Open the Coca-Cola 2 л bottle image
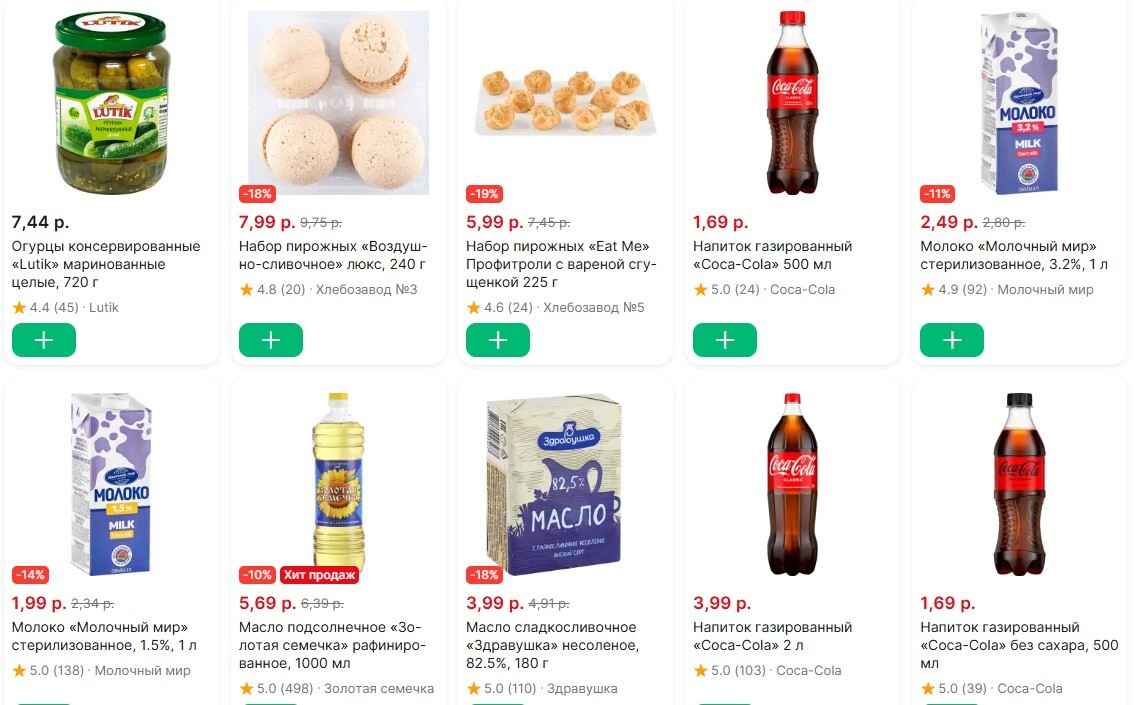The image size is (1145, 705). 792,485
